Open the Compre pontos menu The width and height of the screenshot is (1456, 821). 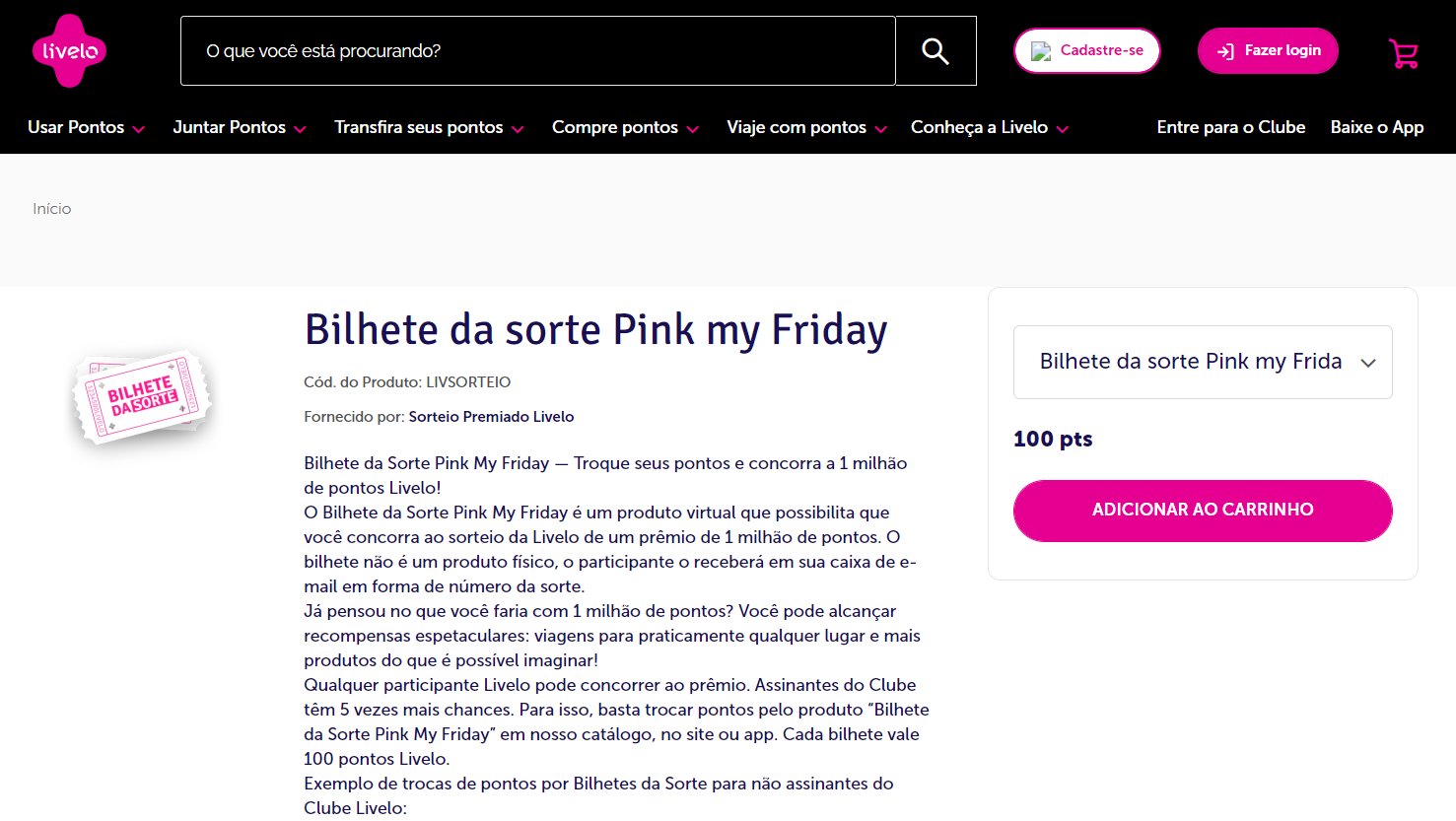point(625,127)
